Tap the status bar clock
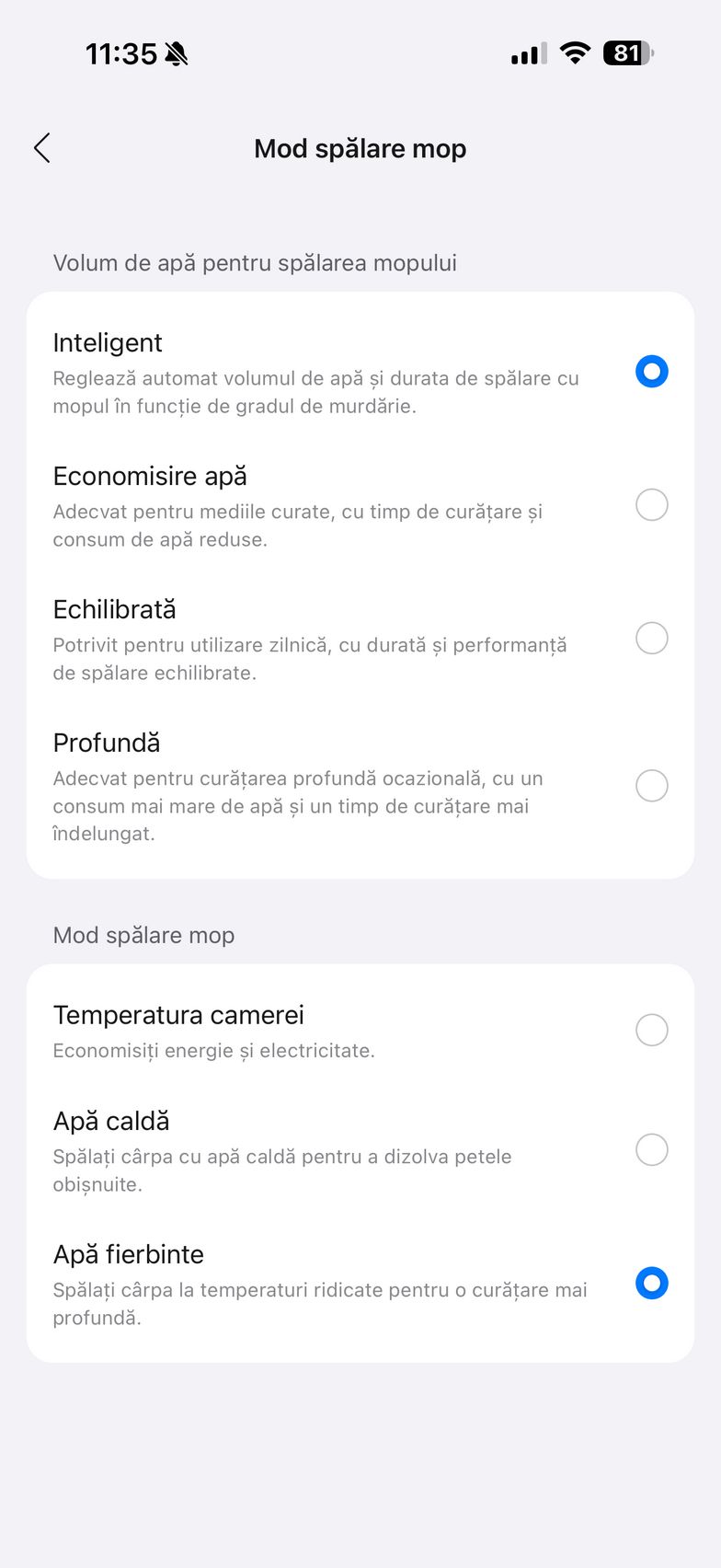Screen dimensions: 721x1568 (x=121, y=54)
